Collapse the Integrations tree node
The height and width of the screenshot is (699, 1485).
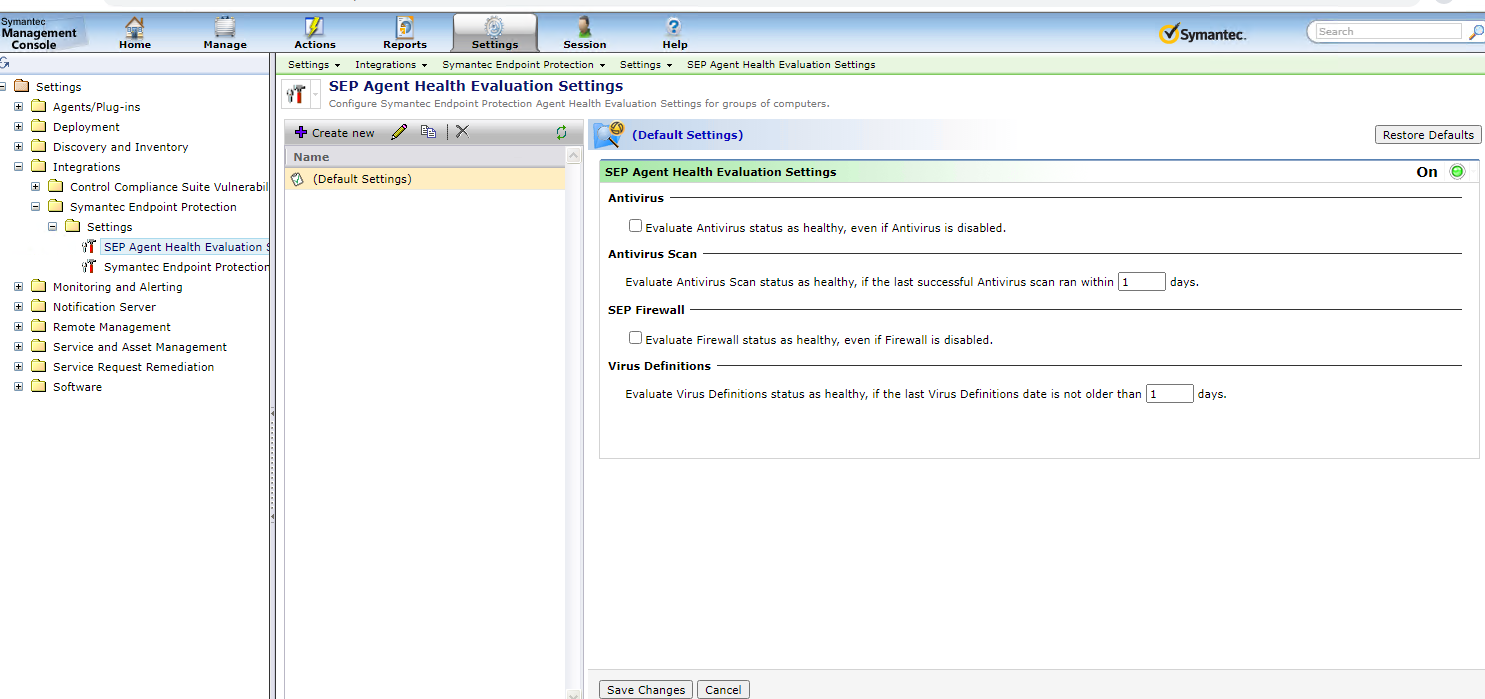[x=18, y=167]
